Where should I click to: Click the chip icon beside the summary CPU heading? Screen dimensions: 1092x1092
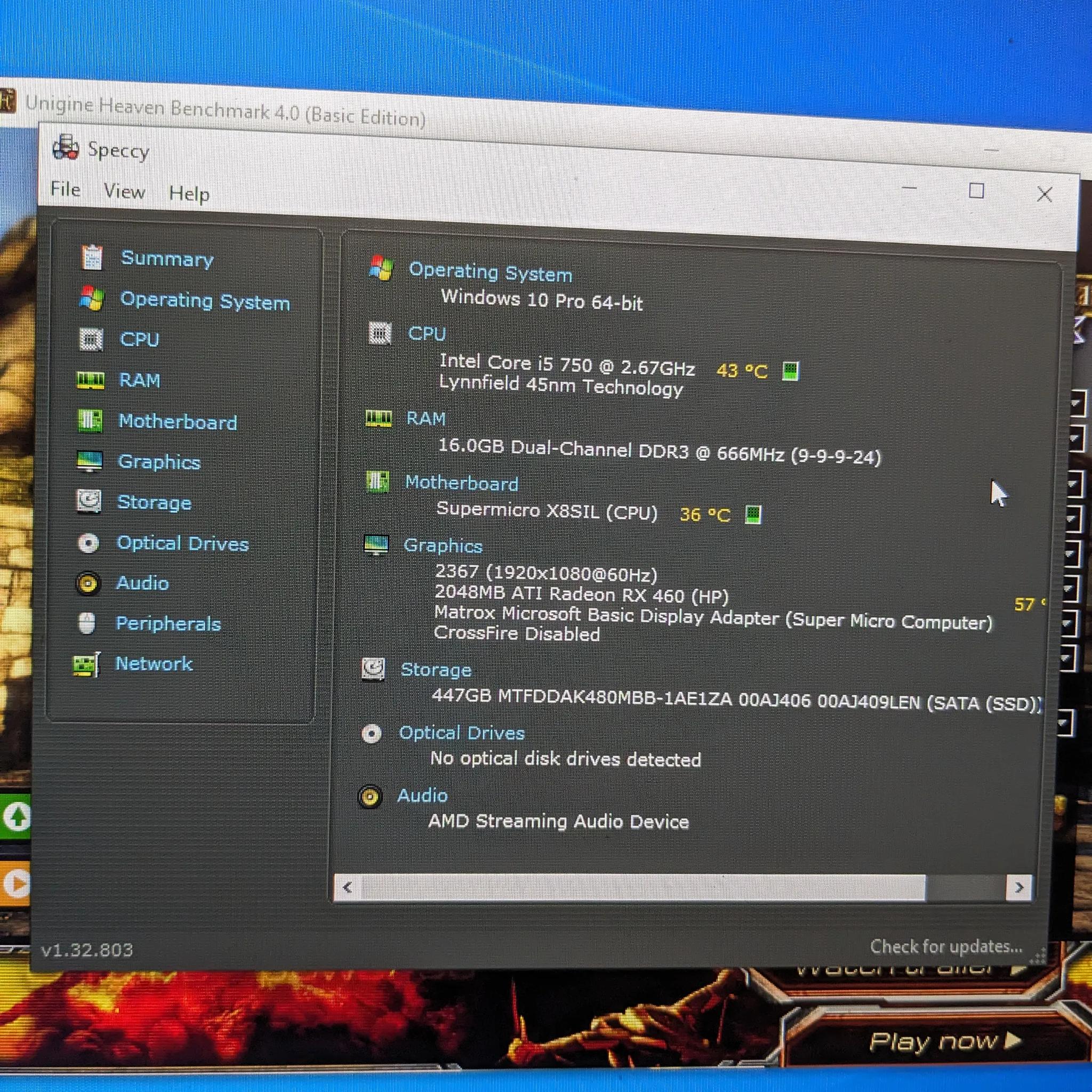[380, 332]
